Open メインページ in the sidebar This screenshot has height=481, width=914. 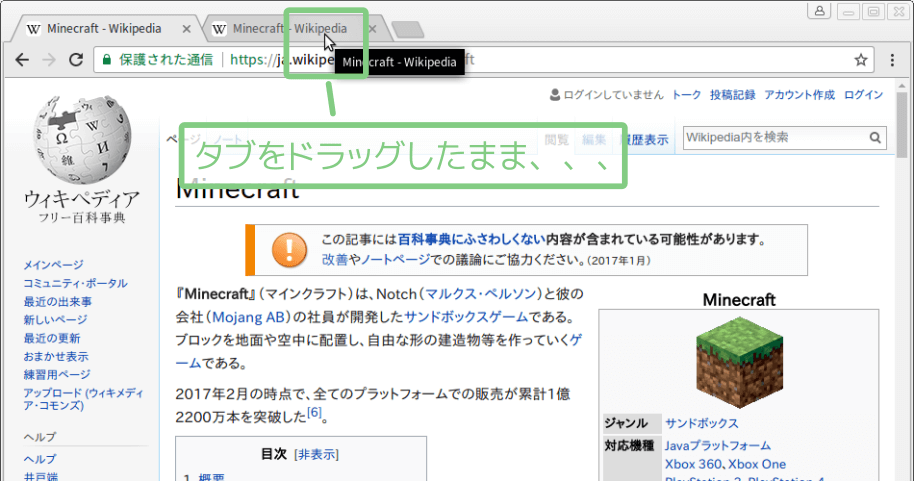(x=53, y=265)
